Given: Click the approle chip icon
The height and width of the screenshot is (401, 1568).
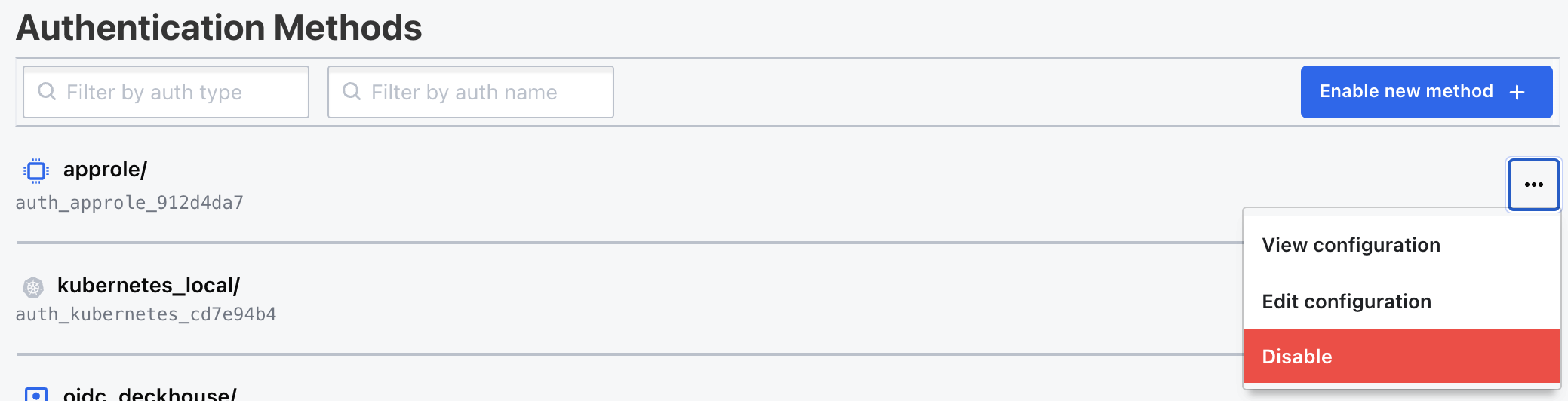Looking at the screenshot, I should tap(35, 171).
